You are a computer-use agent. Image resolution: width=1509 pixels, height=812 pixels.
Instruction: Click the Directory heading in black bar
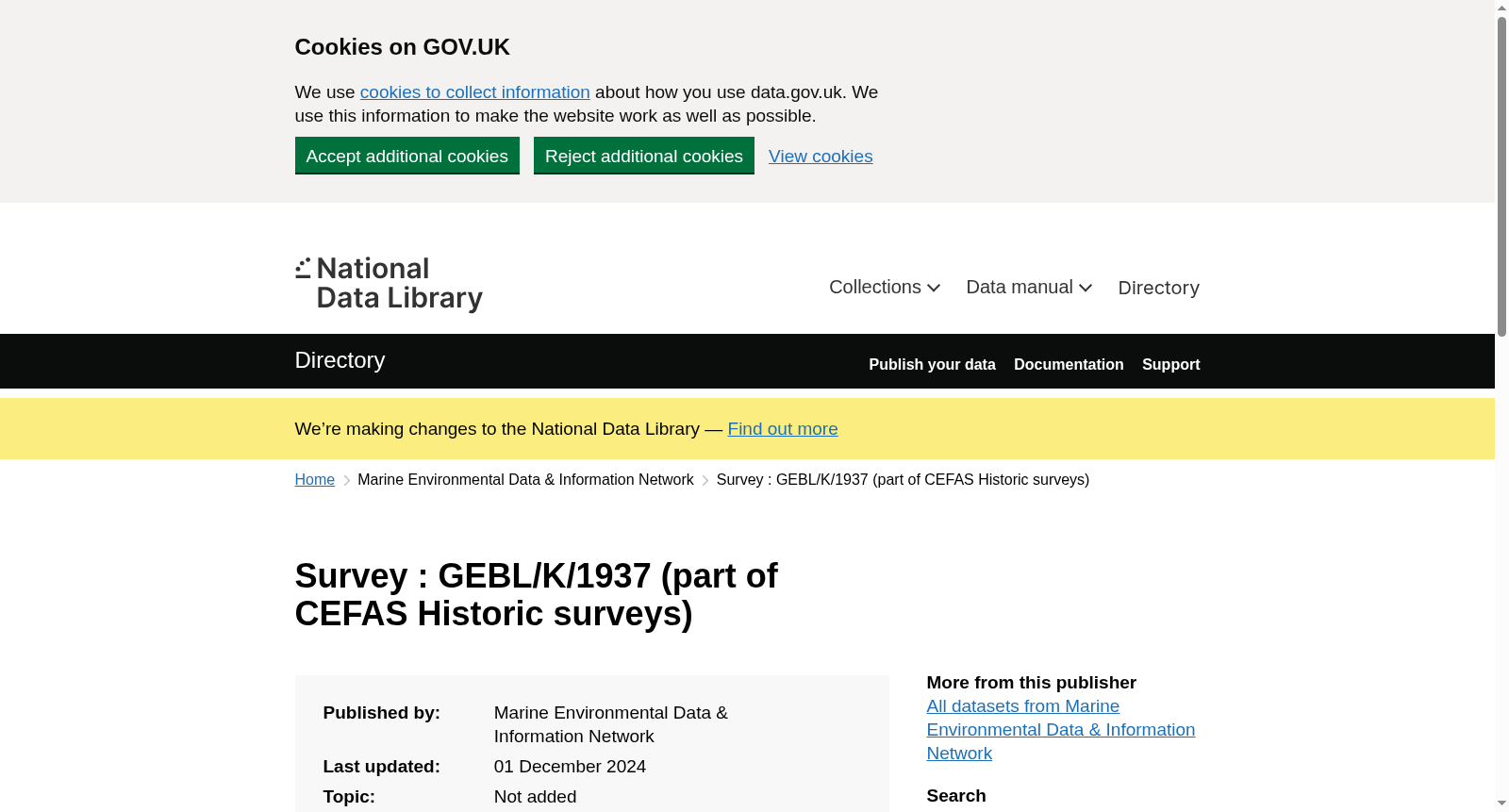[340, 360]
